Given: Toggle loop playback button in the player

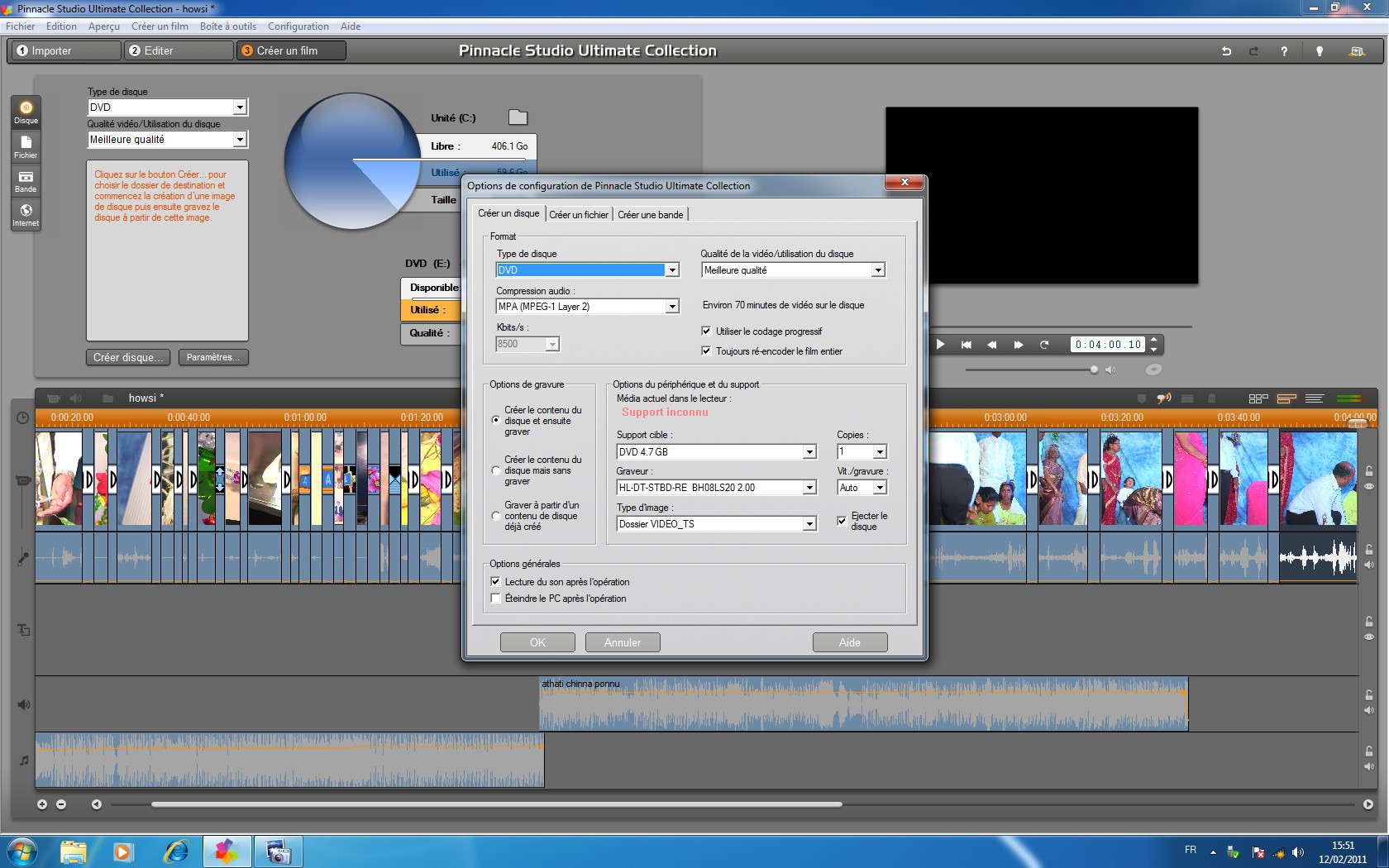Looking at the screenshot, I should pos(1044,345).
